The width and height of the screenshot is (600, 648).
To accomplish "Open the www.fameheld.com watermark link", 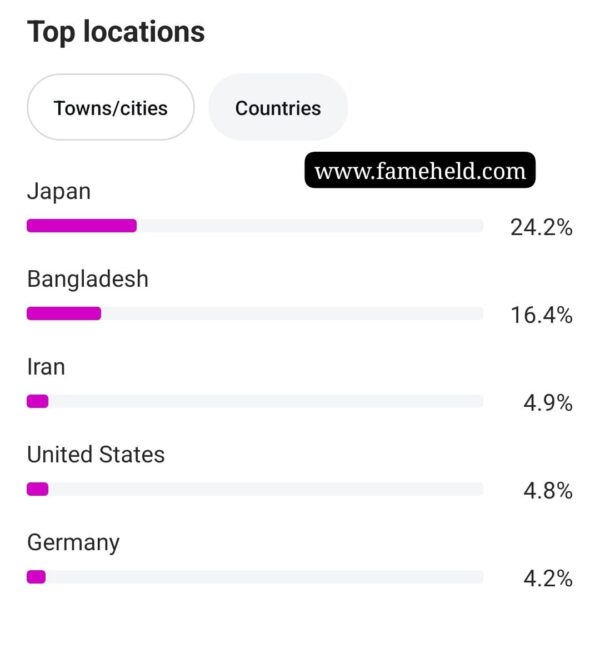I will click(x=420, y=170).
